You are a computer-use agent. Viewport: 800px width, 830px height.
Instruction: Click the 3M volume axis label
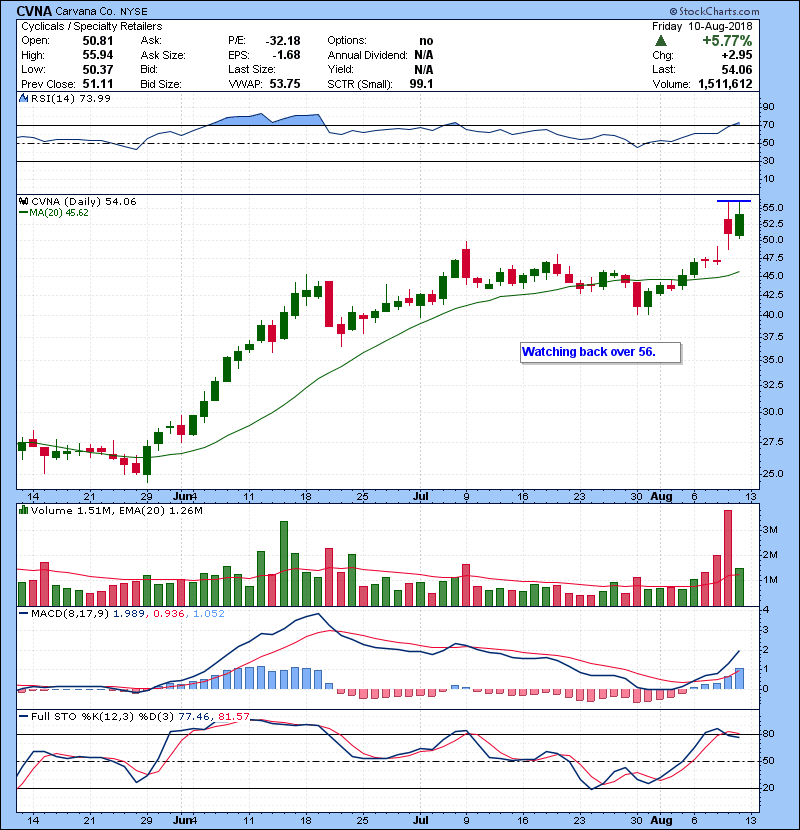770,530
